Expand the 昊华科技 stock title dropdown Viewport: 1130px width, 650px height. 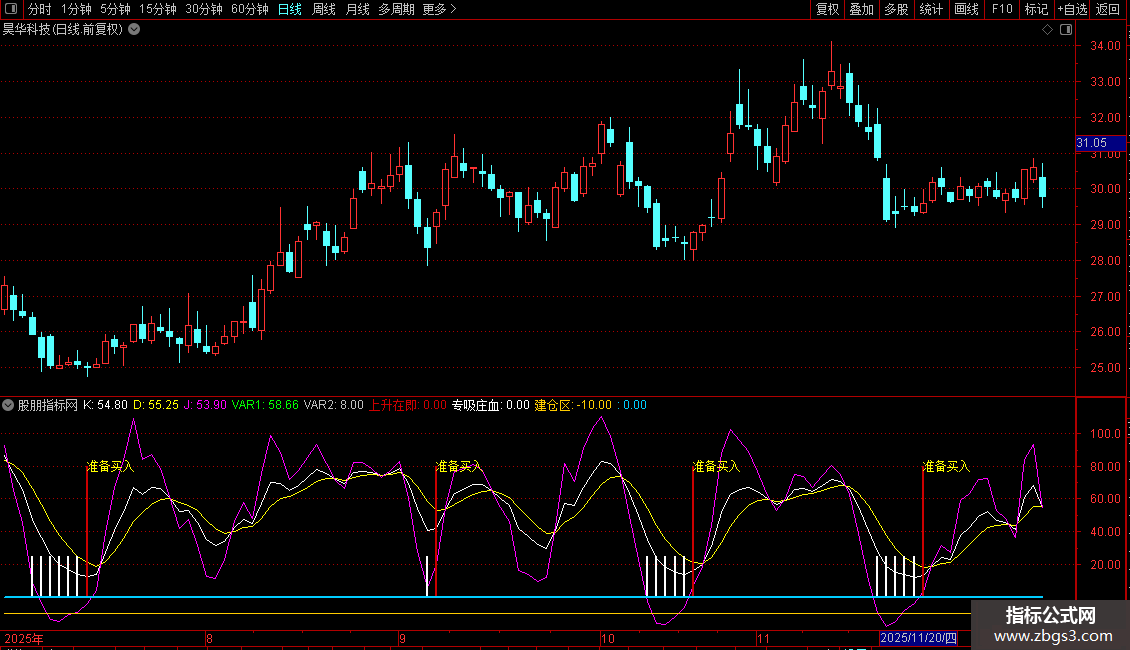point(134,30)
